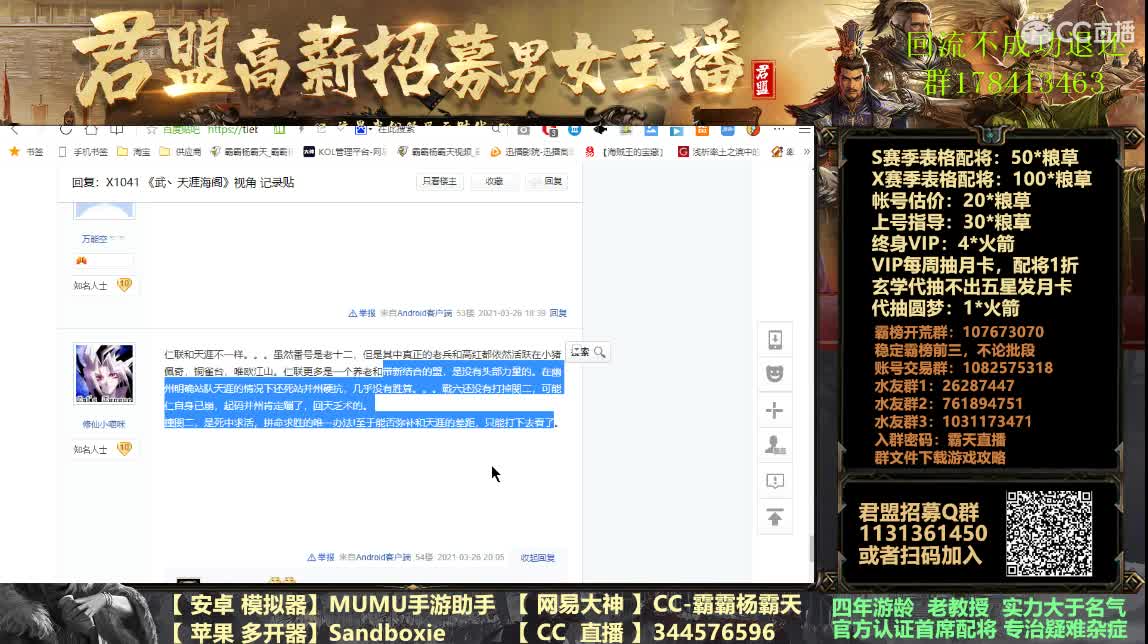Click the user profile sidebar icon
Viewport: 1148px width, 644px height.
(775, 445)
